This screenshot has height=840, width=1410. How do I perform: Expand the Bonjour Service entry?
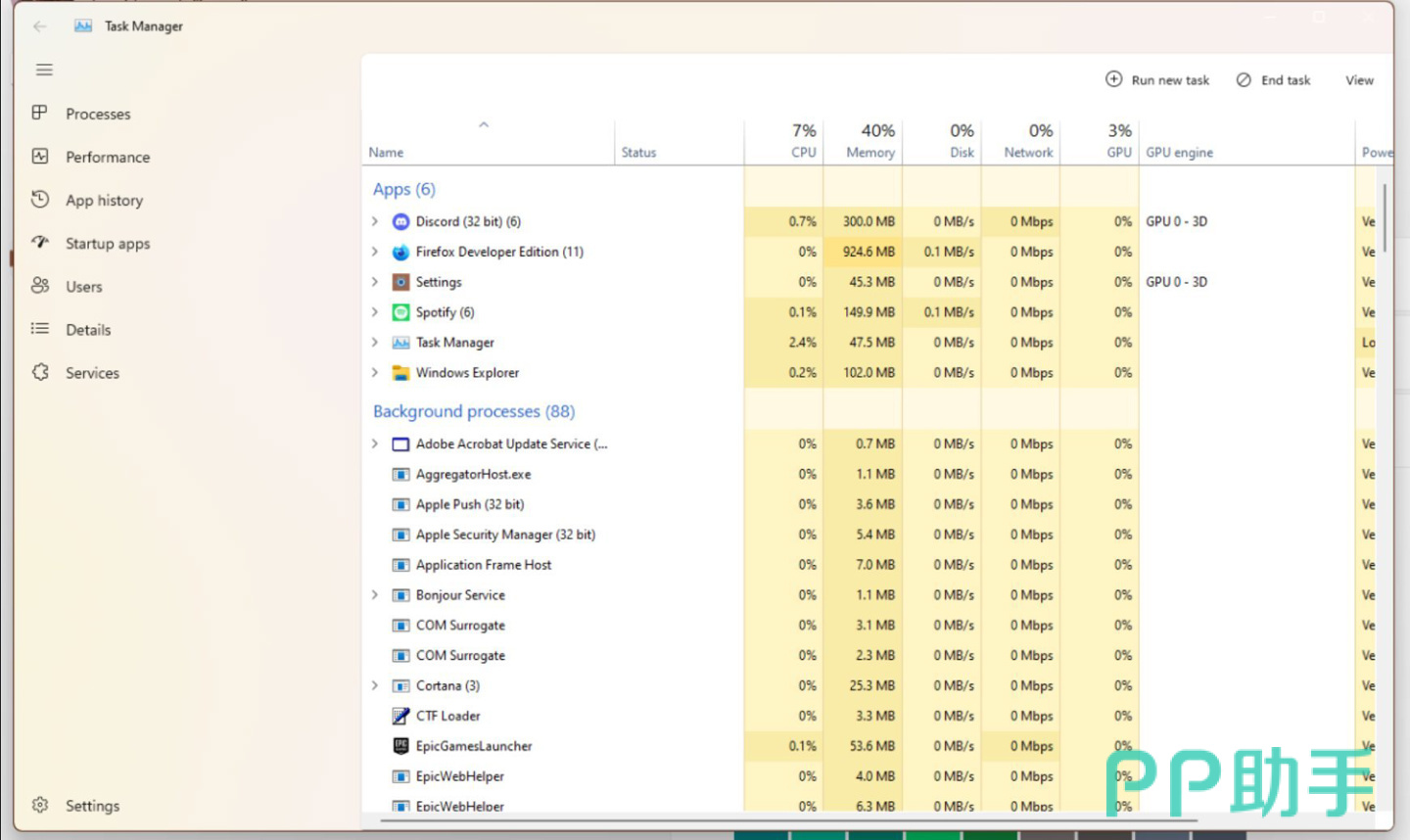tap(375, 594)
